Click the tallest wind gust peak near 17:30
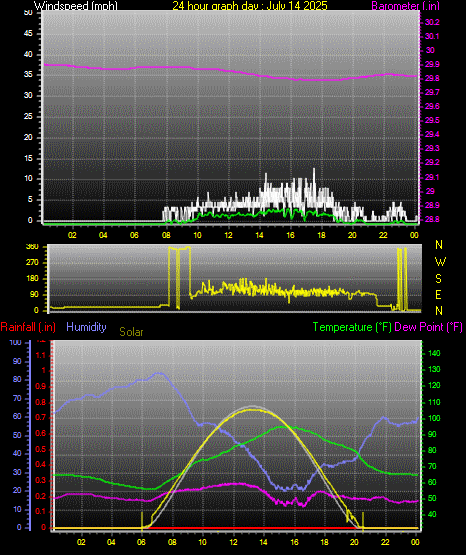466x555 pixels. (313, 170)
